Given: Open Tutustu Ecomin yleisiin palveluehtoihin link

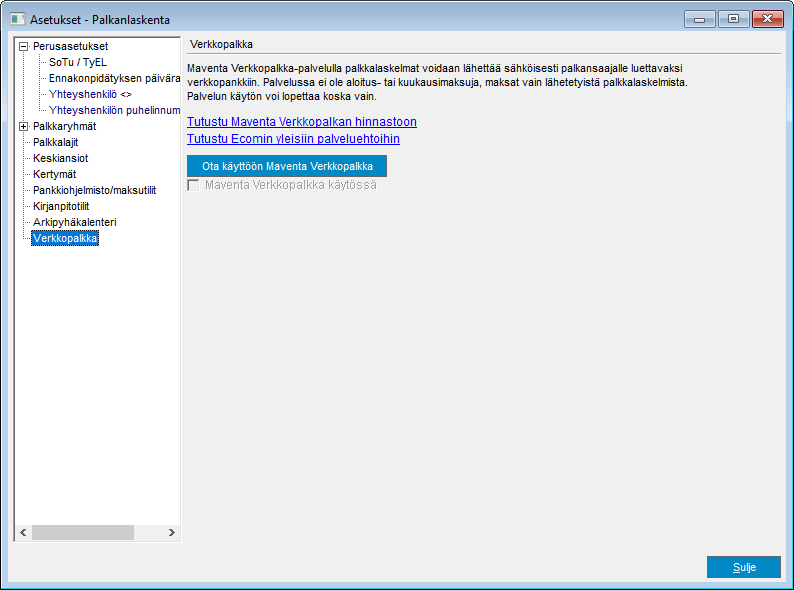Looking at the screenshot, I should click(x=293, y=139).
